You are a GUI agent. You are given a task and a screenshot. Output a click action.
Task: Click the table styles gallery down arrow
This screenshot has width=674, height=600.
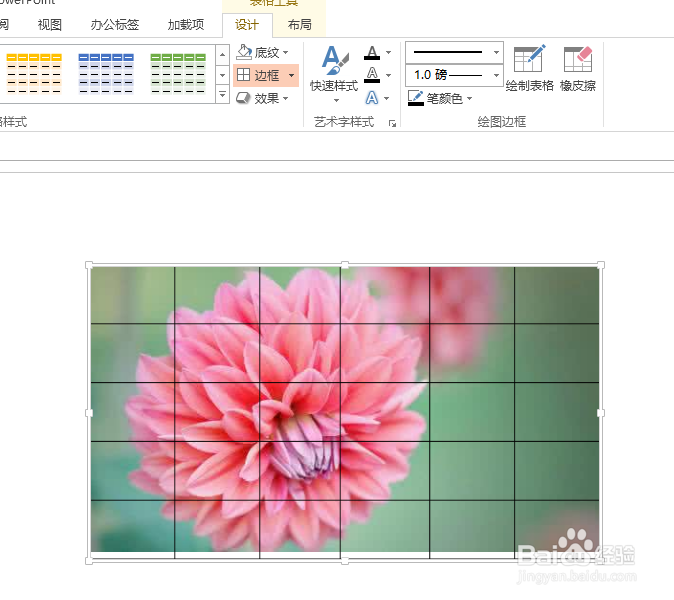(x=222, y=75)
